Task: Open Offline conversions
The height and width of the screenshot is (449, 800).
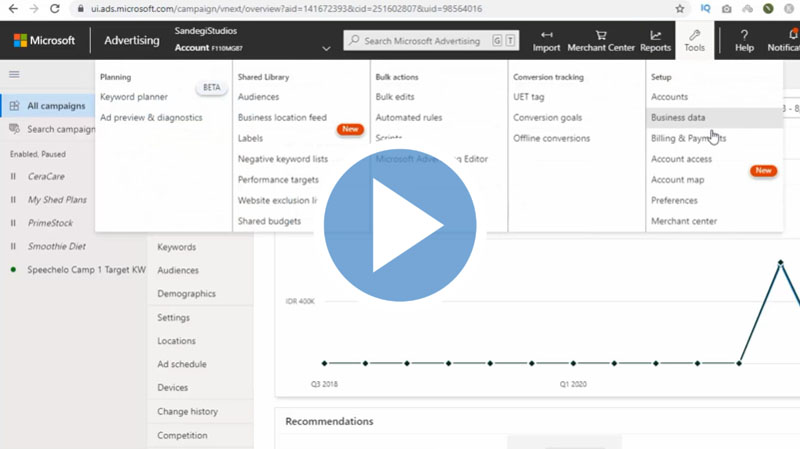Action: click(552, 138)
